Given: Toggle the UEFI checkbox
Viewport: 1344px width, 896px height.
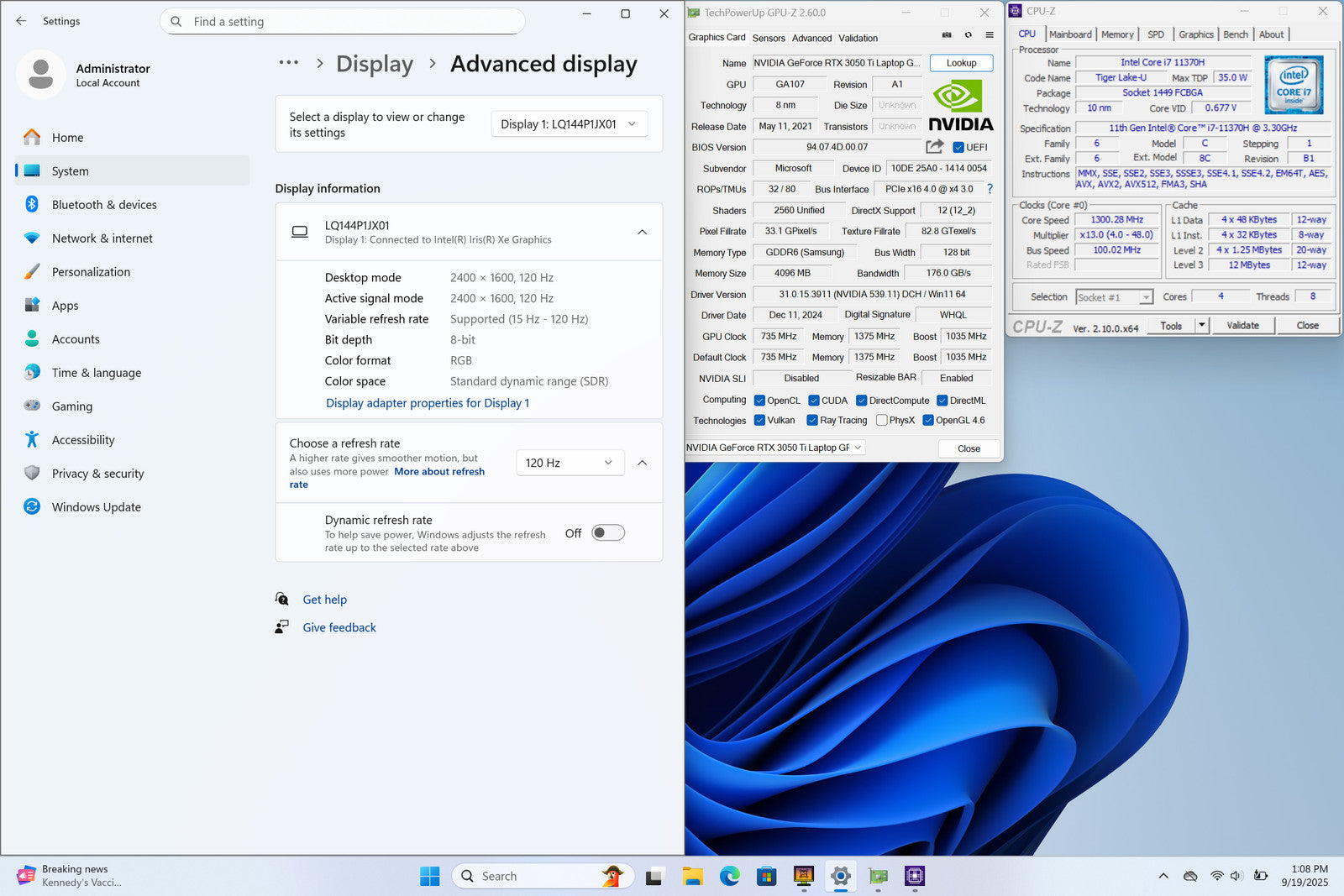Looking at the screenshot, I should point(958,148).
